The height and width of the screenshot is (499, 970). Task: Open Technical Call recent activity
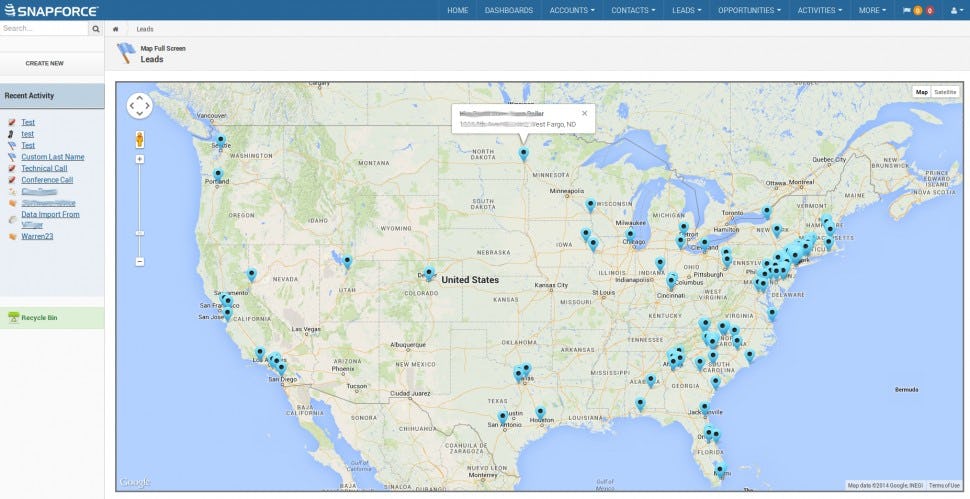44,168
